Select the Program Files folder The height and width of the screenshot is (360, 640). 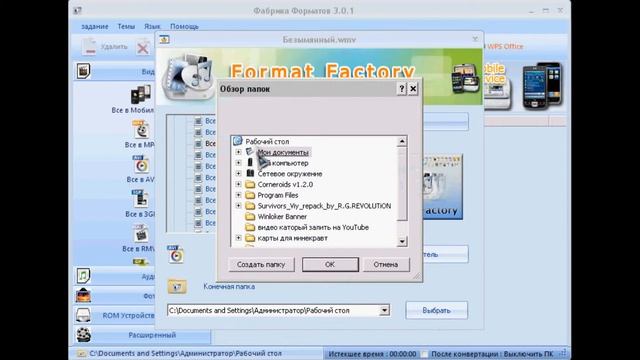tap(278, 195)
